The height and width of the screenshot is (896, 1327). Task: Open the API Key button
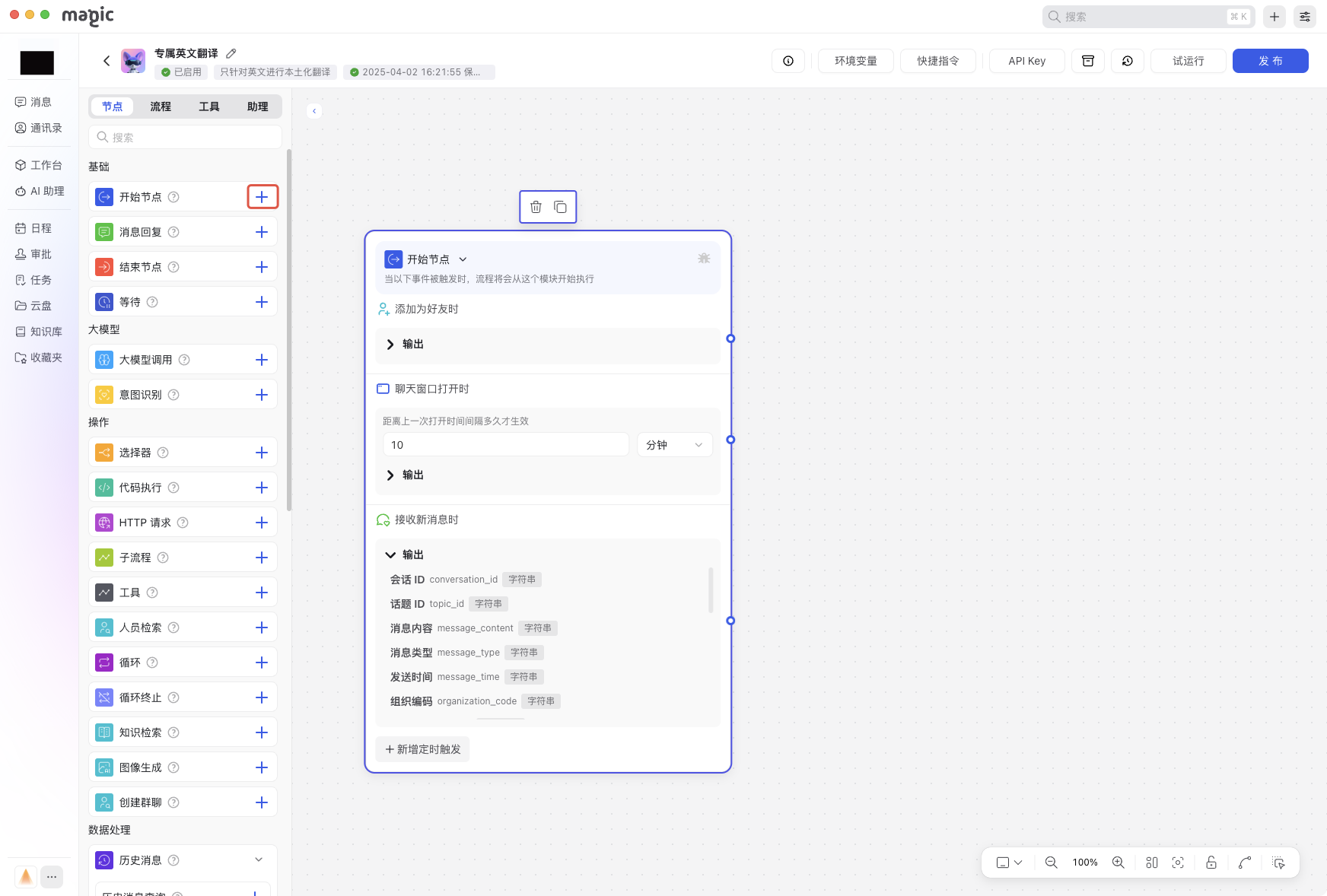point(1026,61)
